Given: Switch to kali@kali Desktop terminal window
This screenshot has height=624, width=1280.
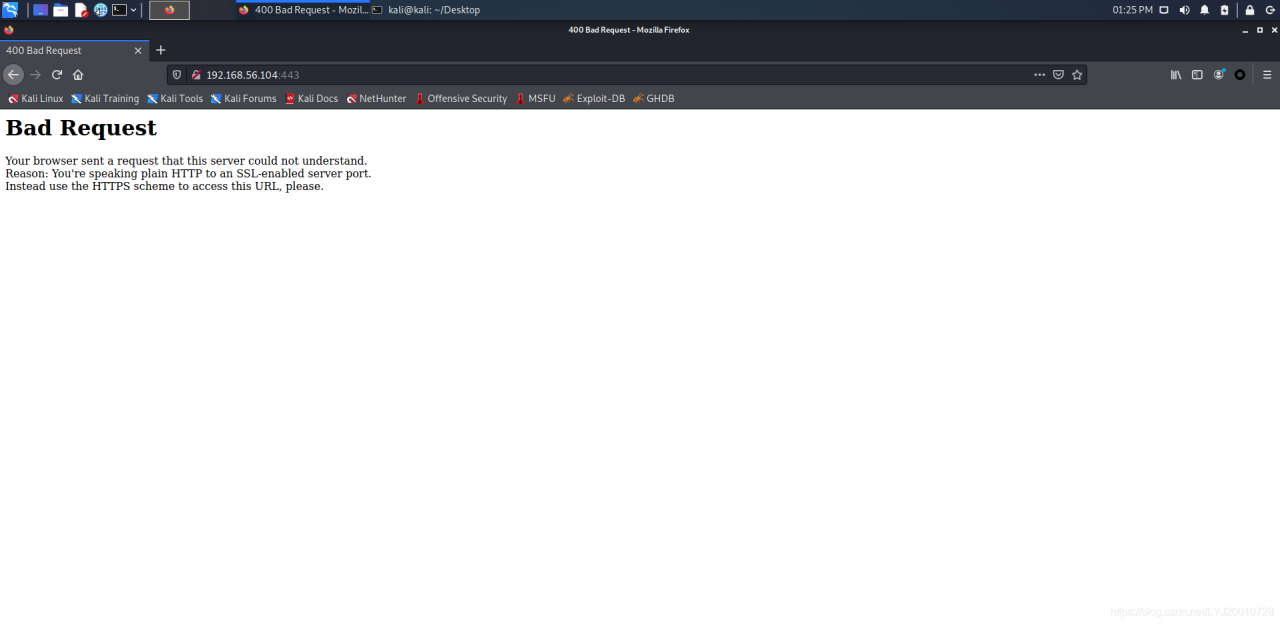Looking at the screenshot, I should point(426,10).
